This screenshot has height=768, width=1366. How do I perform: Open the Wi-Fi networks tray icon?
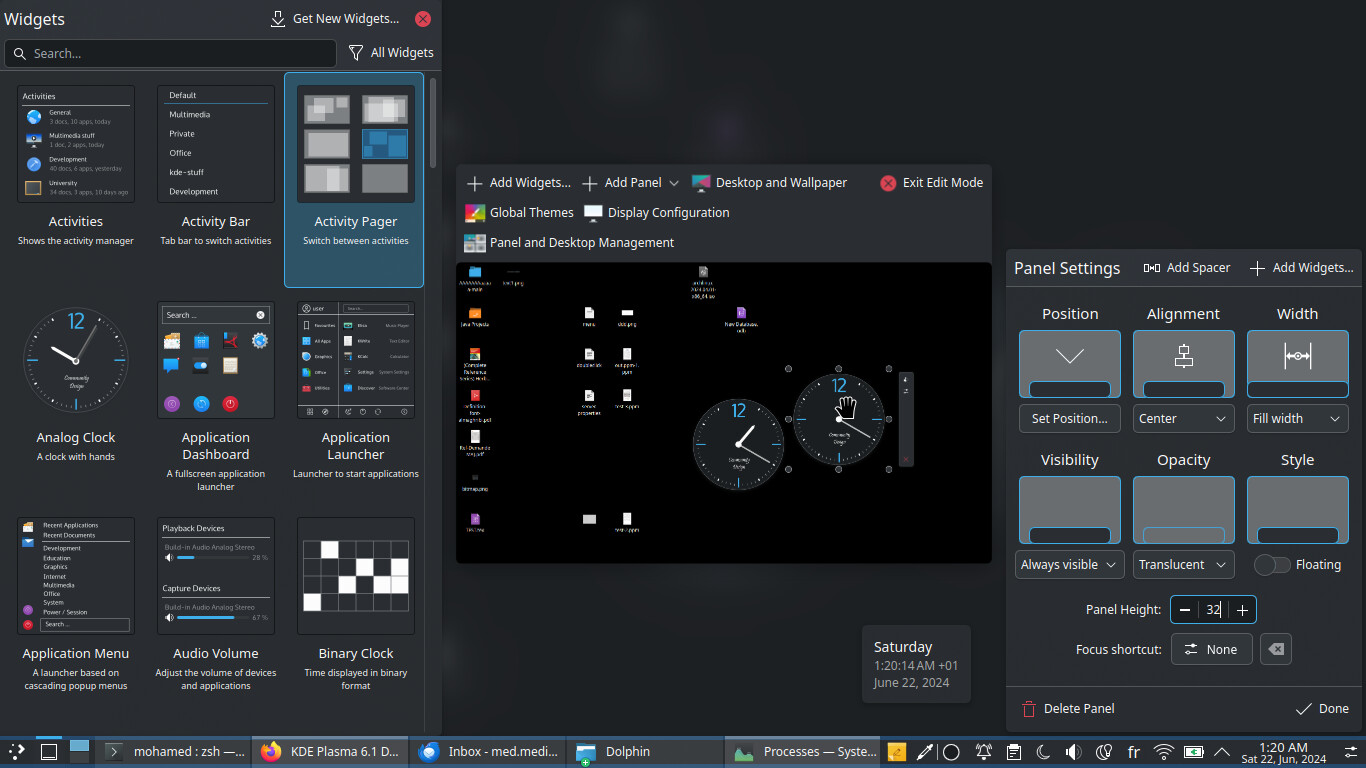[x=1163, y=752]
